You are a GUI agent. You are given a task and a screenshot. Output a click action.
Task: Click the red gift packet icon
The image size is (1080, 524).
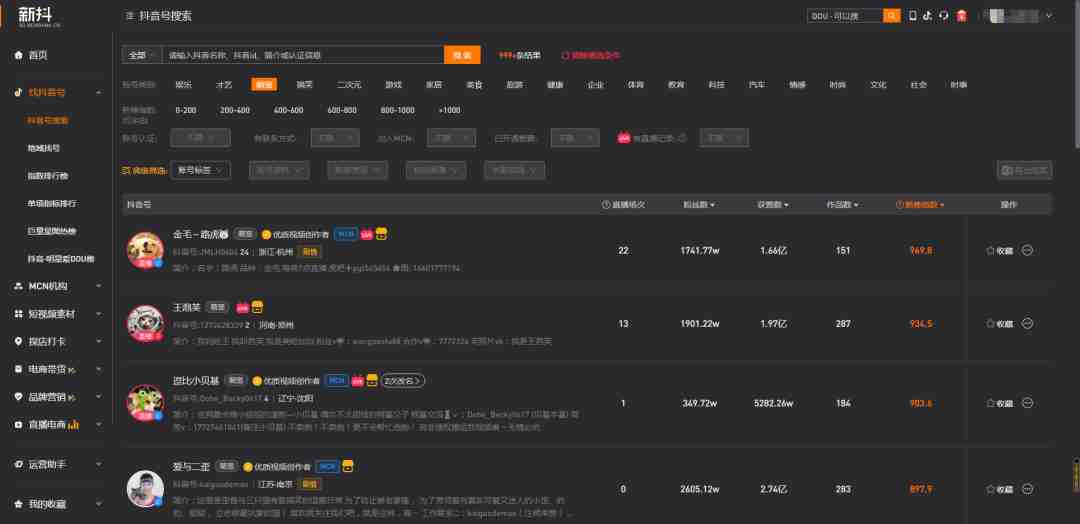point(962,16)
